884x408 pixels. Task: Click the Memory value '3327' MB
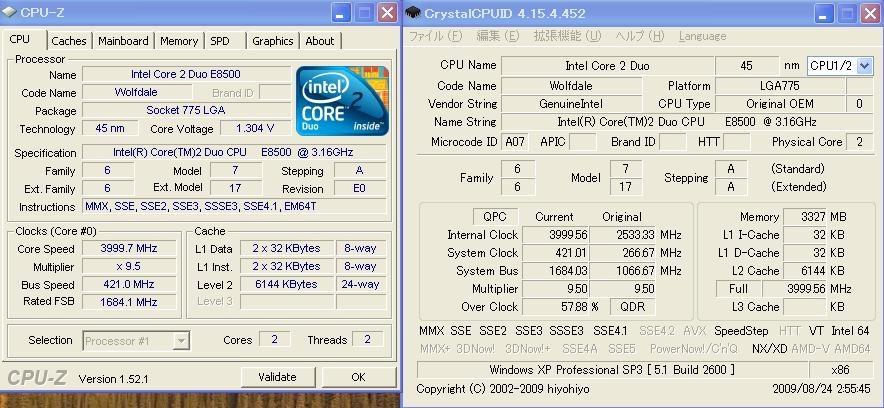805,217
